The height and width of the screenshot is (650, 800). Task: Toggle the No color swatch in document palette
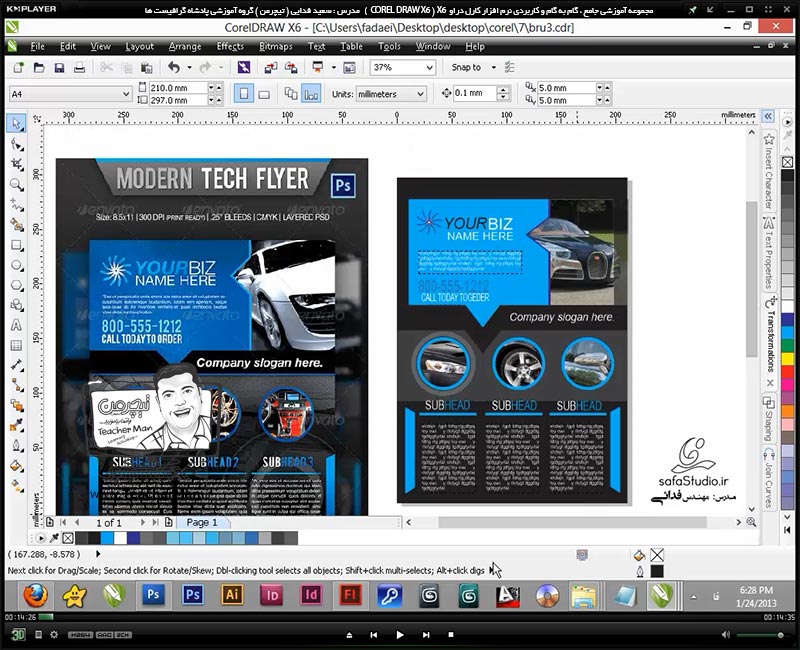[x=68, y=538]
